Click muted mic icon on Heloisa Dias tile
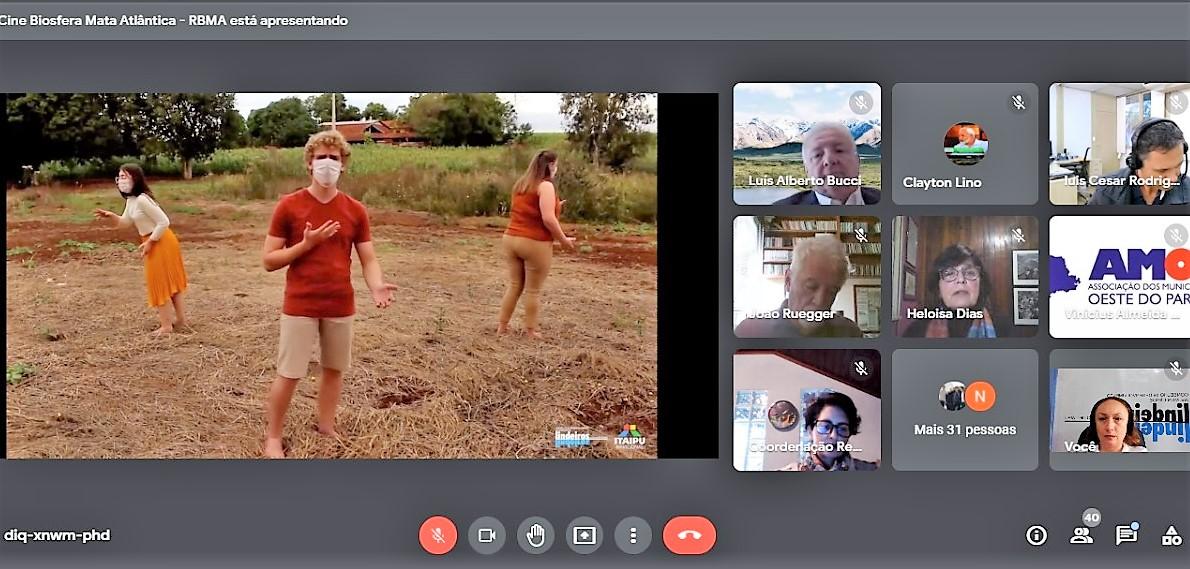 coord(1018,235)
